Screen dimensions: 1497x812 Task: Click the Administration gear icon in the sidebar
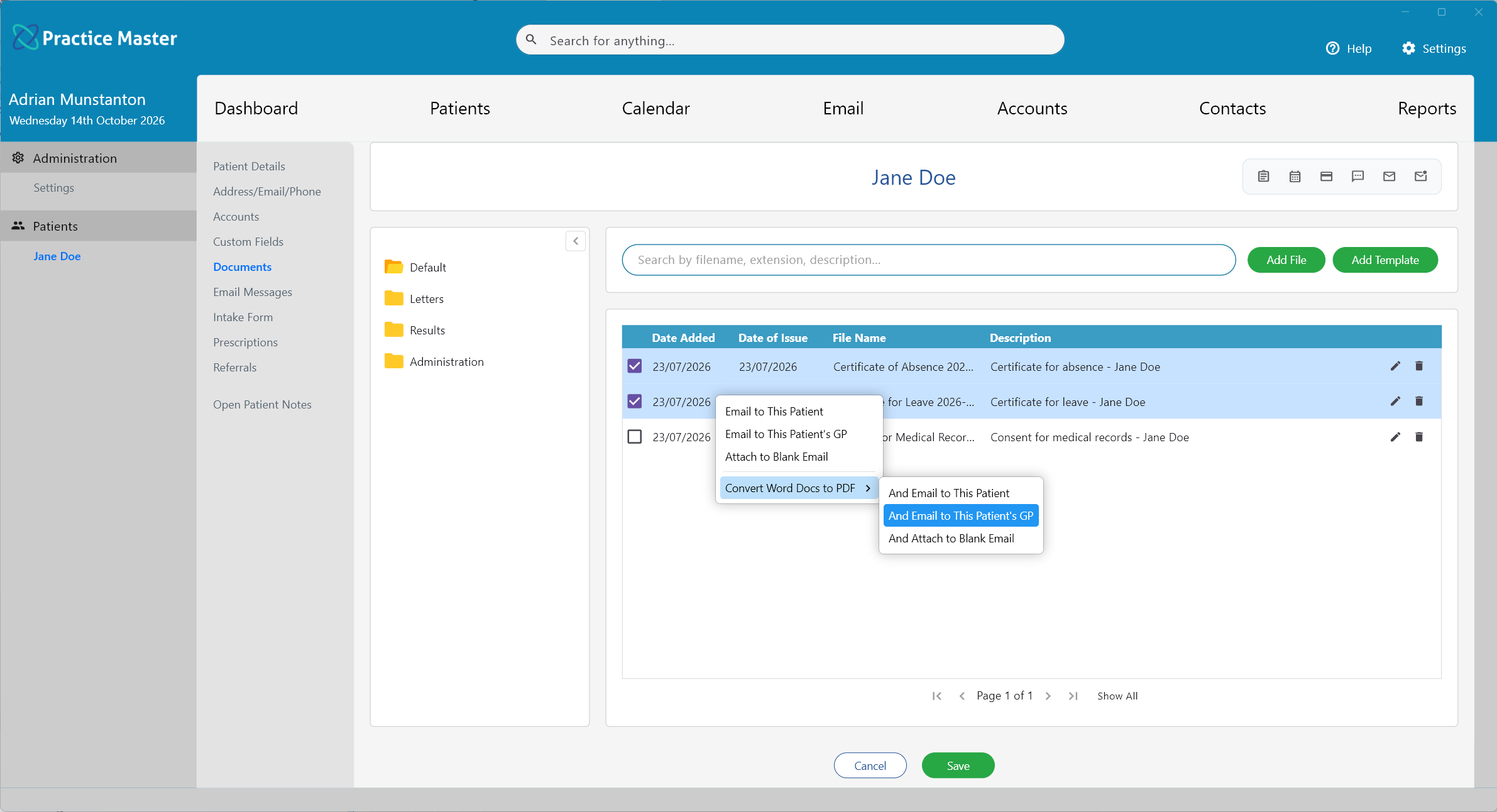tap(18, 158)
